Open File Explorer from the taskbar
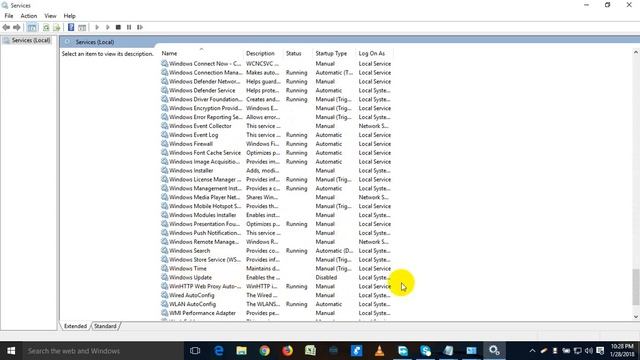Image resolution: width=640 pixels, height=360 pixels. [x=241, y=351]
